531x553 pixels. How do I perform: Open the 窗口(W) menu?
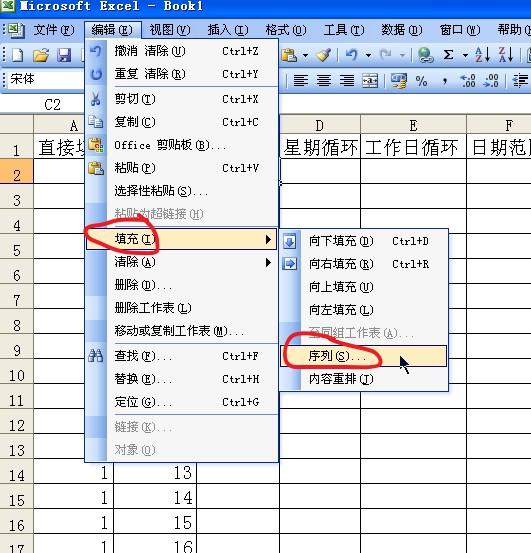[x=460, y=30]
